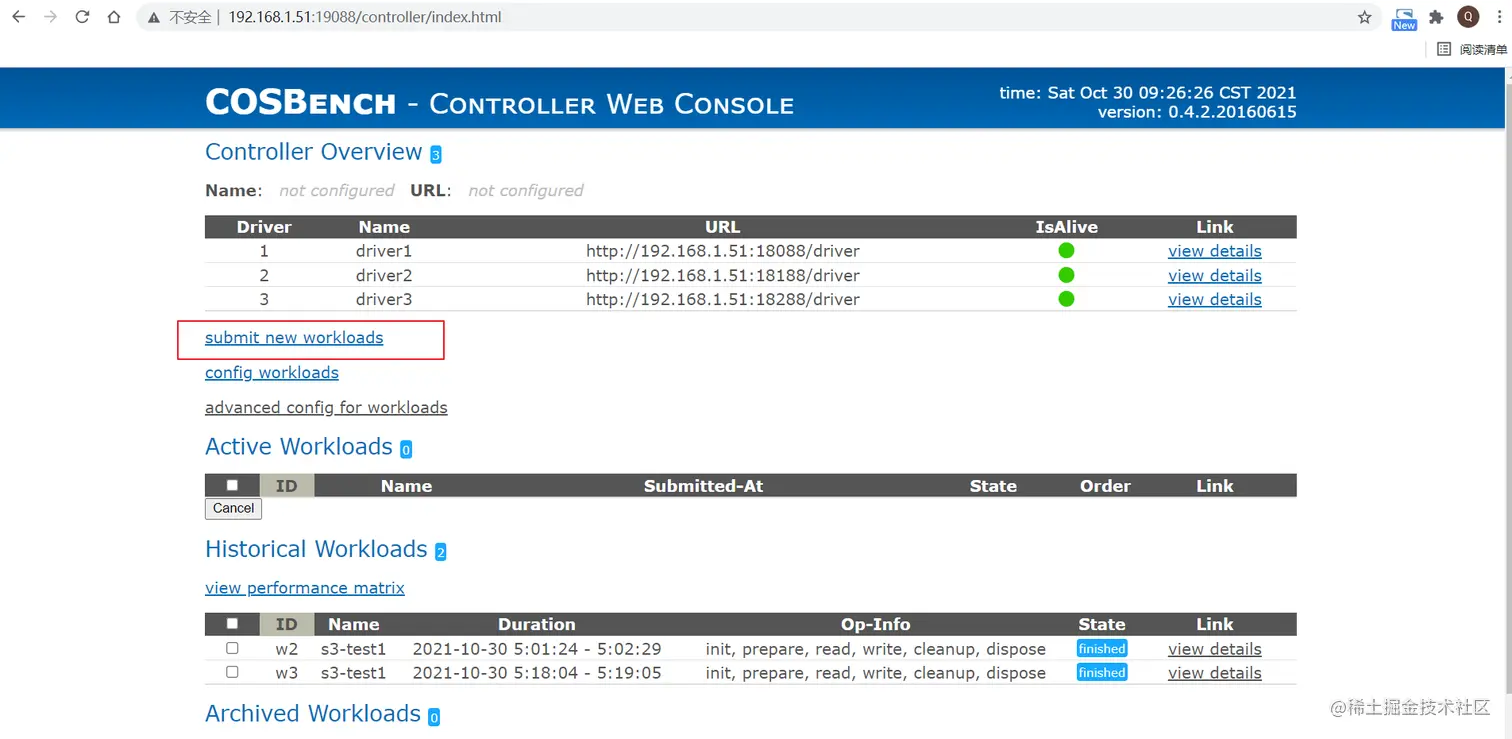Click URL http://192.168.1.51:18188/driver
The image size is (1512, 739).
click(722, 275)
